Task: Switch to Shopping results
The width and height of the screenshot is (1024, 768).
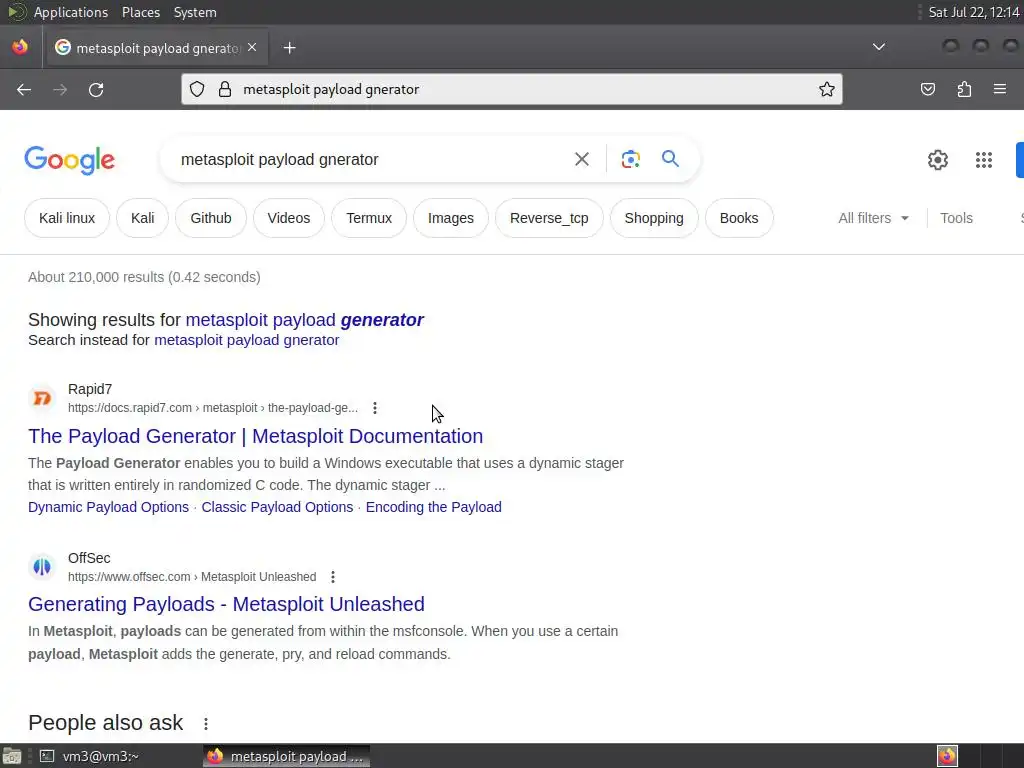Action: click(x=654, y=218)
